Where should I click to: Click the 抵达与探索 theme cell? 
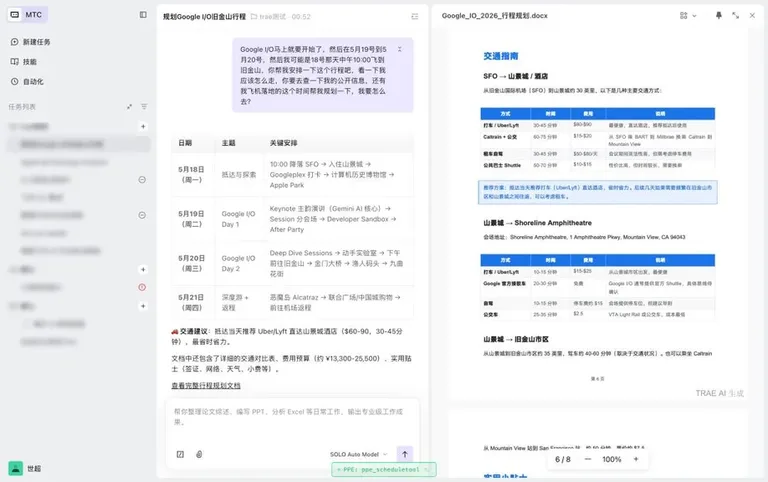pos(239,174)
